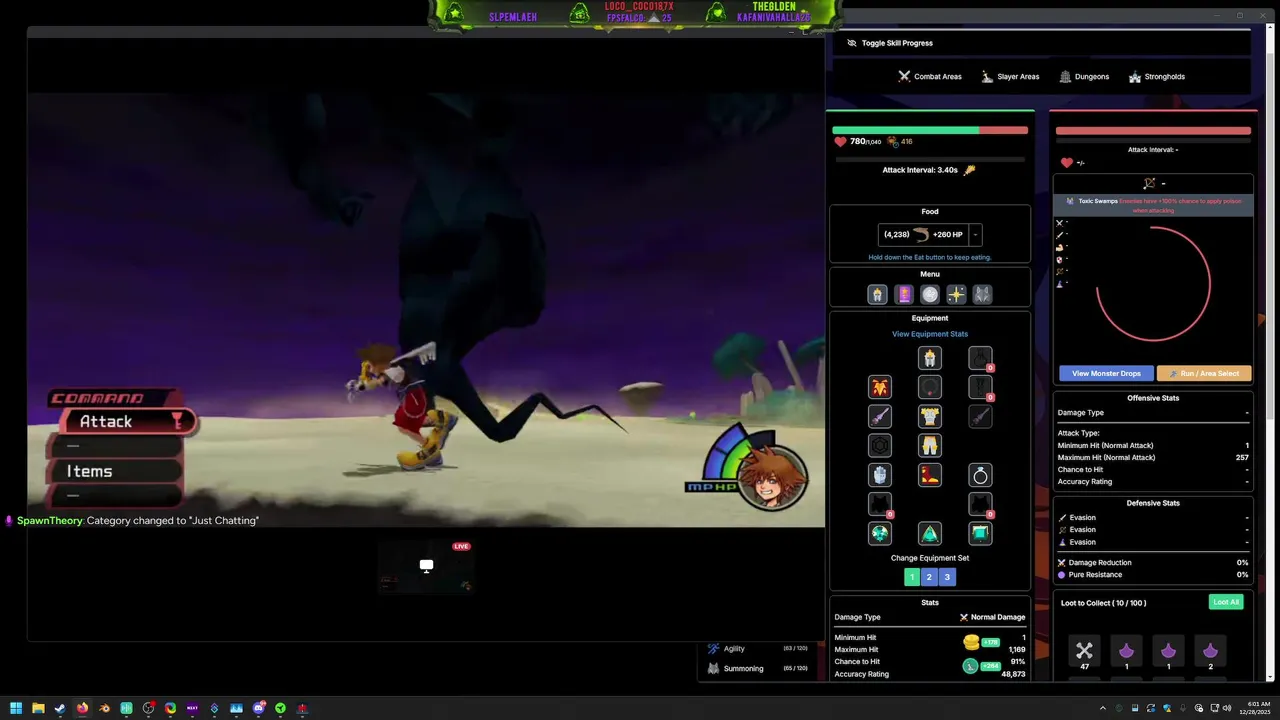Toggle Skill Progress visibility
Viewport: 1280px width, 720px height.
coord(889,43)
